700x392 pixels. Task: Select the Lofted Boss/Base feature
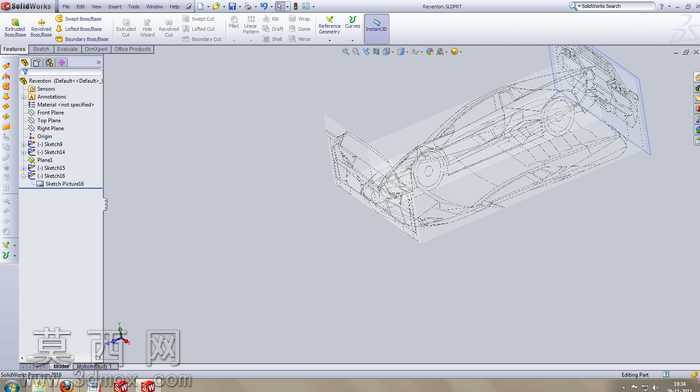click(79, 29)
